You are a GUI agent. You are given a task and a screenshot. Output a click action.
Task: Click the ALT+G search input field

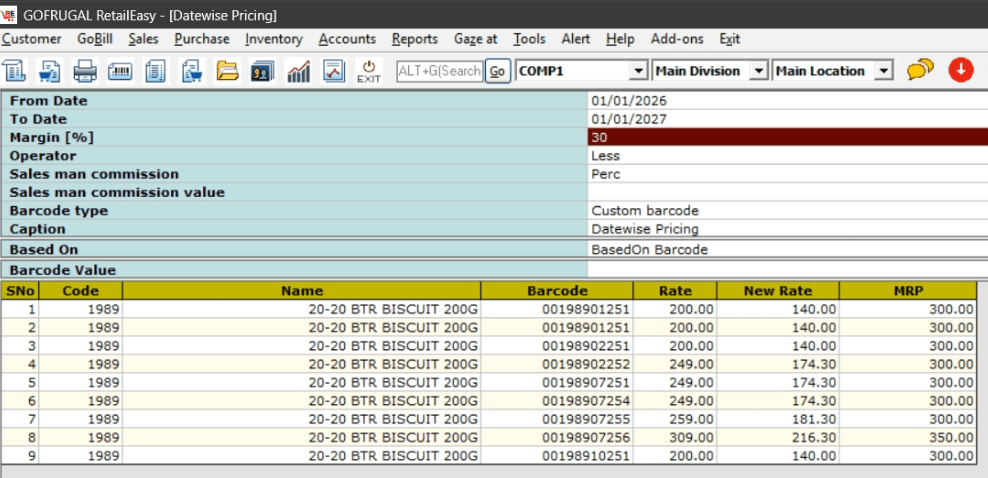(x=439, y=71)
